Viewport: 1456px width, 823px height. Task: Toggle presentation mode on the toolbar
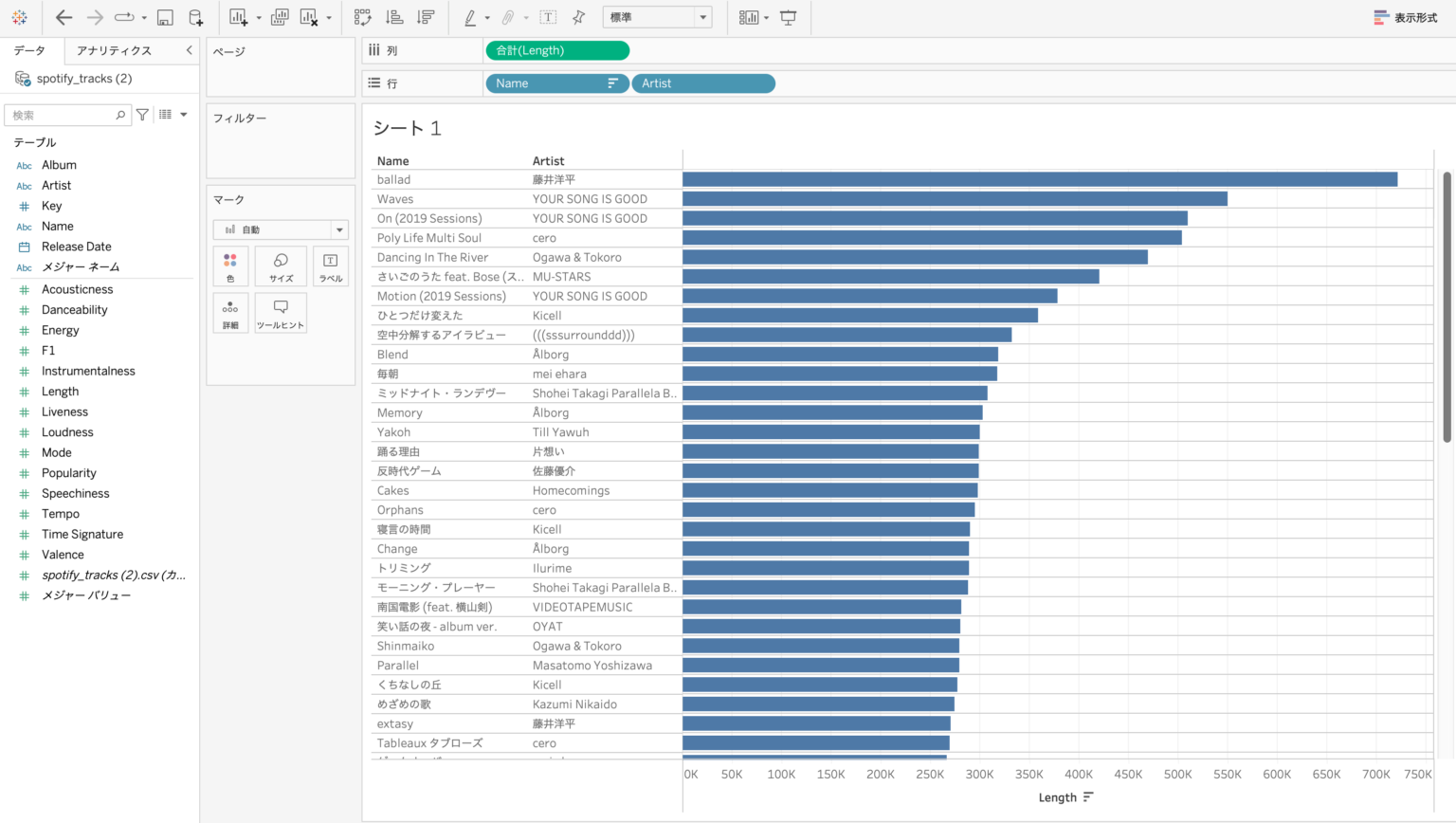pos(788,17)
